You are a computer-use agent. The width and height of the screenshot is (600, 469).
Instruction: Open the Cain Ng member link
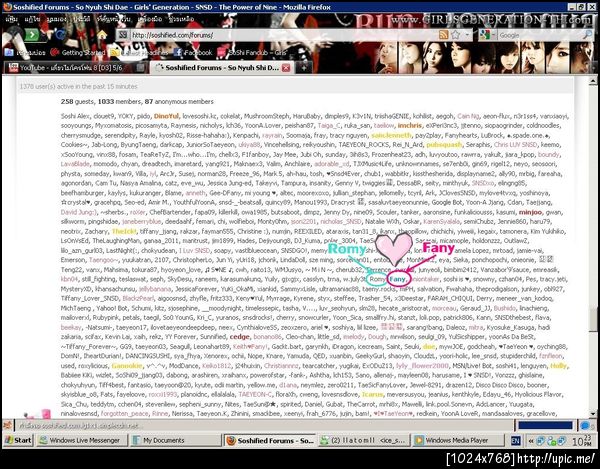pyautogui.click(x=468, y=116)
